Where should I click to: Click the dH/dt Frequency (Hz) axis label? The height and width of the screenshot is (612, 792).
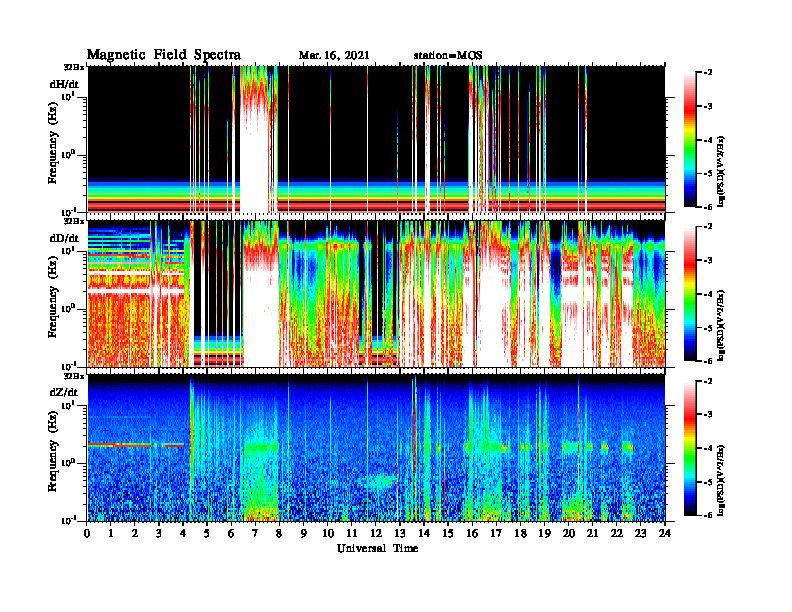(x=53, y=143)
